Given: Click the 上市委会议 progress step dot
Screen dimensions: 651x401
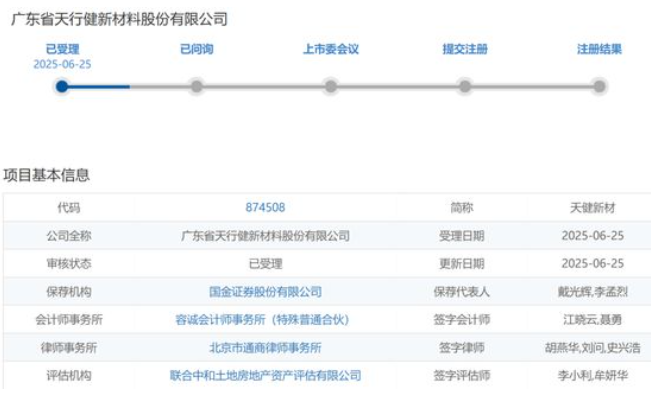Looking at the screenshot, I should [330, 86].
